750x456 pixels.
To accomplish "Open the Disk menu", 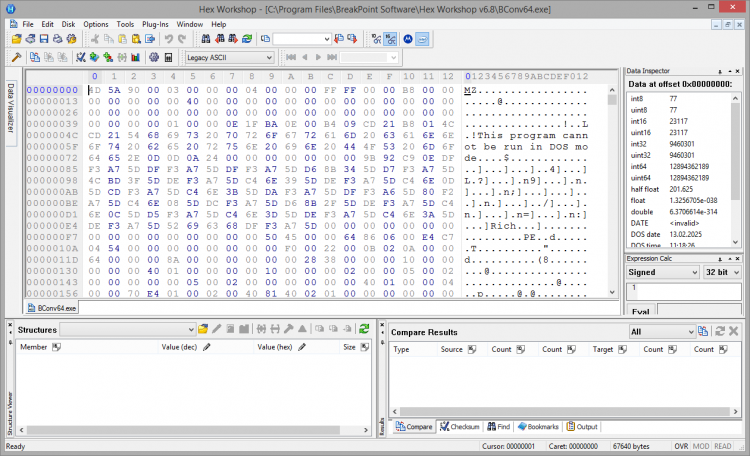I will 68,24.
